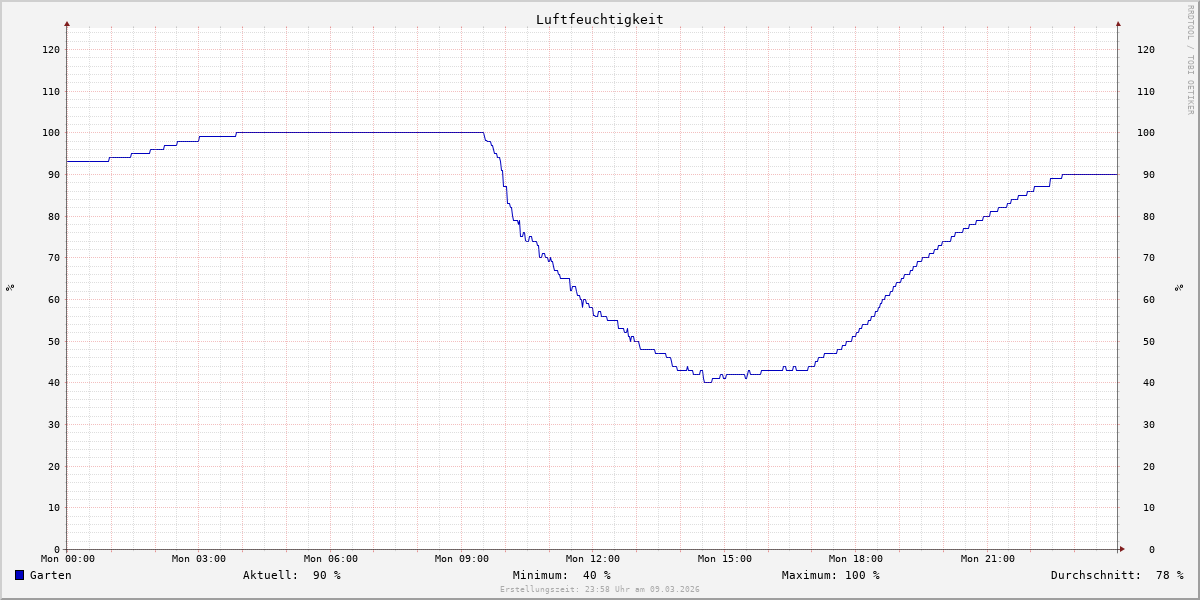Click the Garten legend label

click(50, 575)
